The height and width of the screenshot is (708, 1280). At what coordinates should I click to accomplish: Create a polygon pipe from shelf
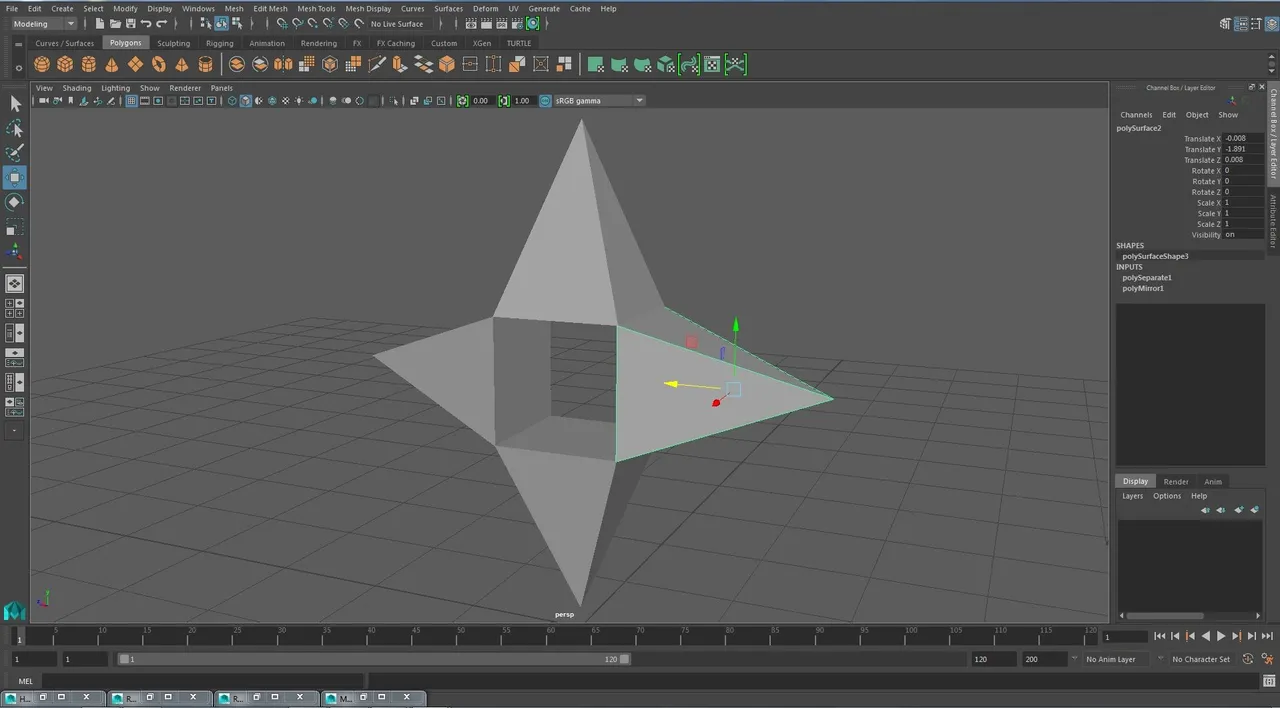click(x=205, y=65)
